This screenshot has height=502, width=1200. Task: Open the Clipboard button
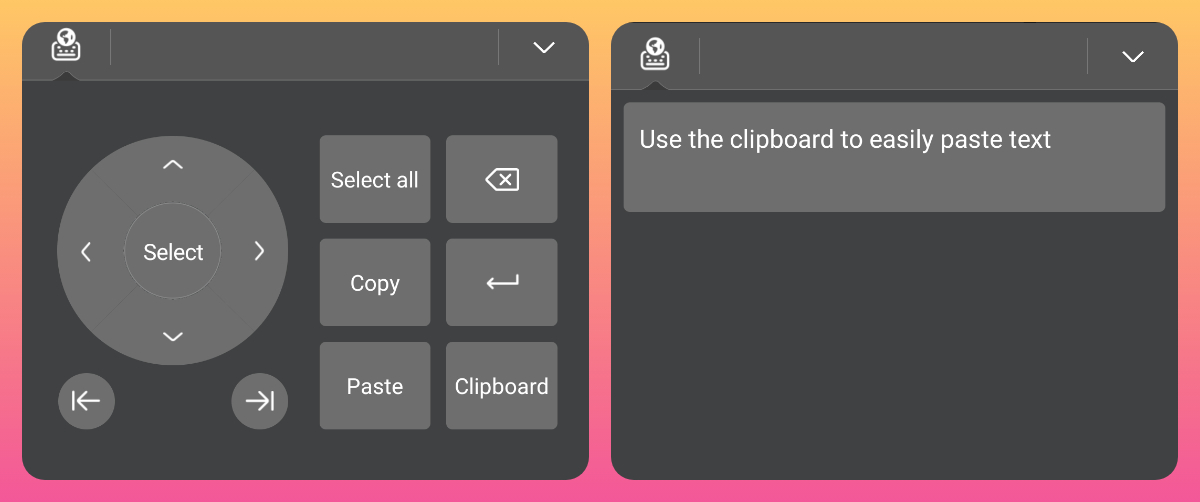(502, 386)
